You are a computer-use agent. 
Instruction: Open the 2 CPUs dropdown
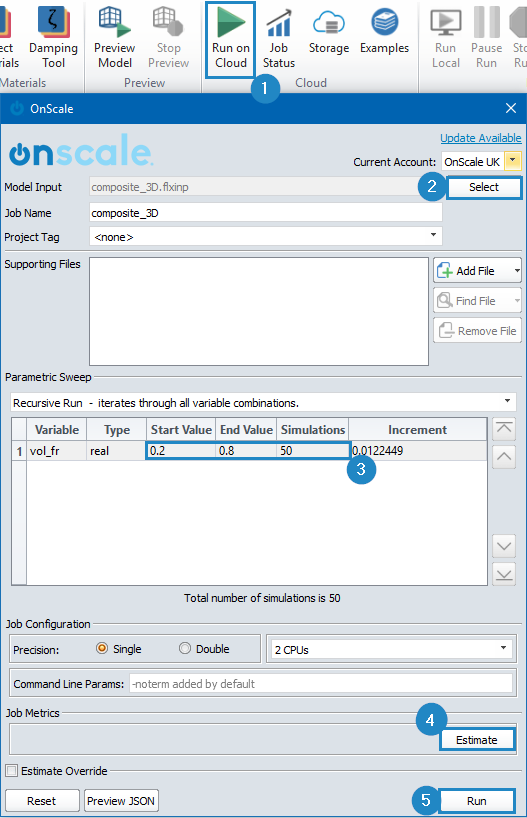click(391, 649)
